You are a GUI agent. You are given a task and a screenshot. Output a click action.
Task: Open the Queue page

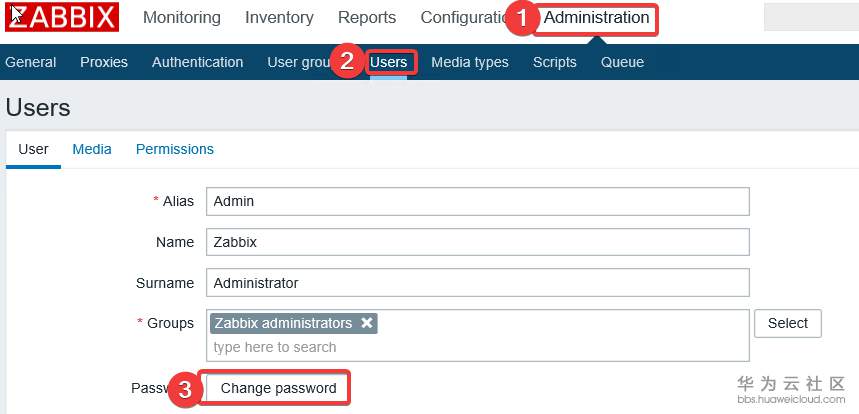(x=622, y=62)
